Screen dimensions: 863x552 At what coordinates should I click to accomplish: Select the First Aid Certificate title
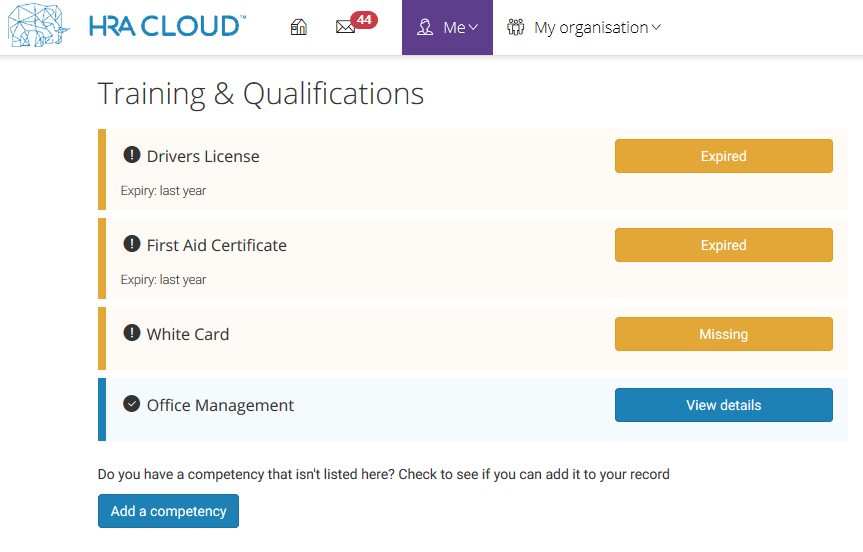pos(217,245)
